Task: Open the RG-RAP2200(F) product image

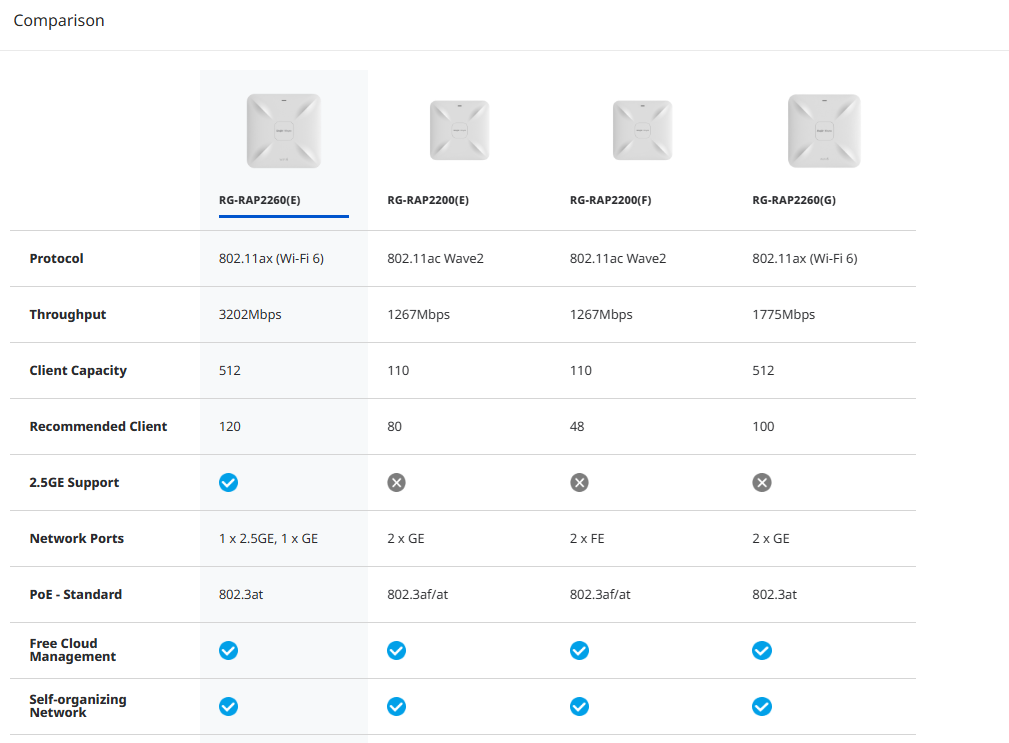Action: (x=642, y=130)
